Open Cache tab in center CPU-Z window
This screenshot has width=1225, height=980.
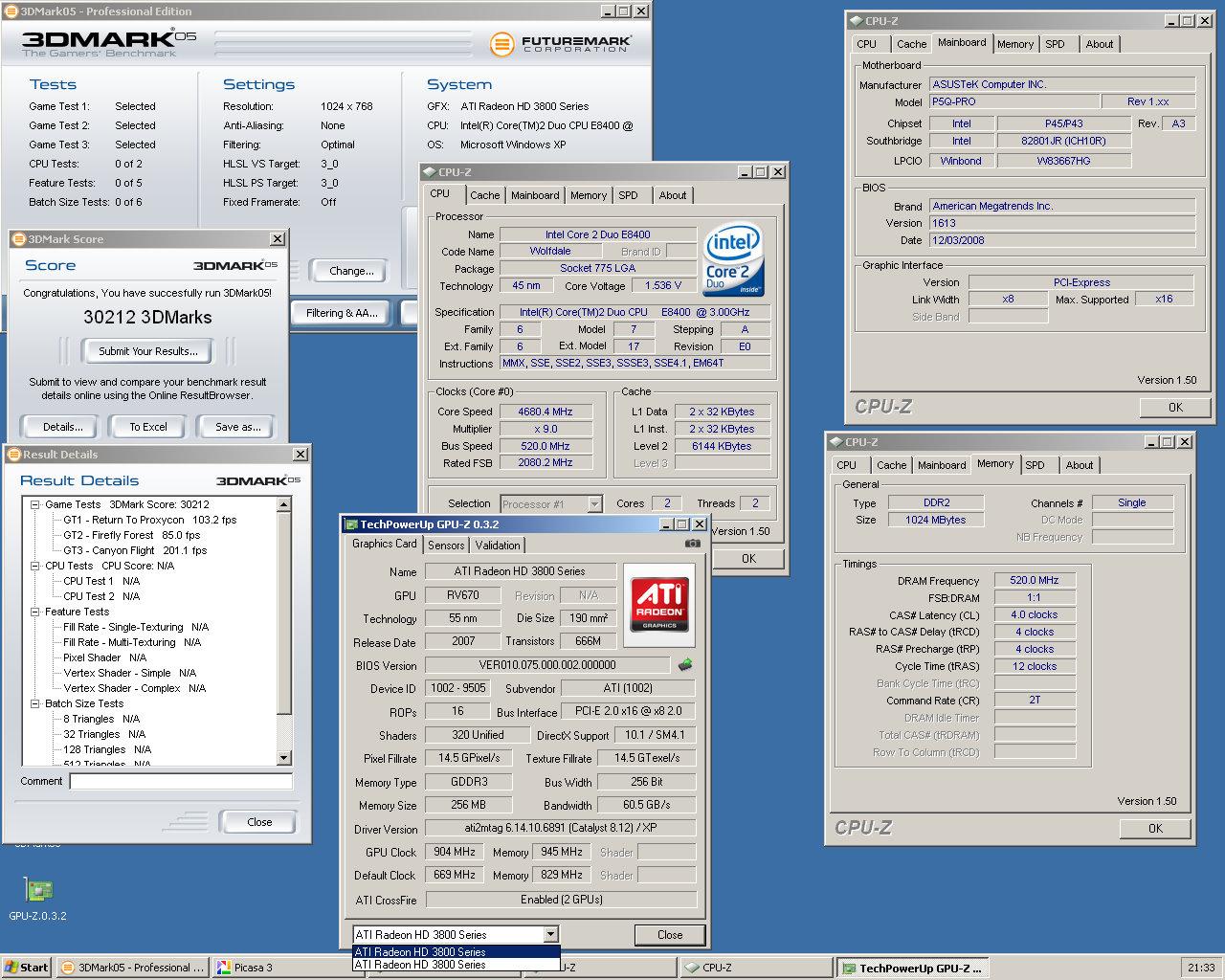point(484,195)
